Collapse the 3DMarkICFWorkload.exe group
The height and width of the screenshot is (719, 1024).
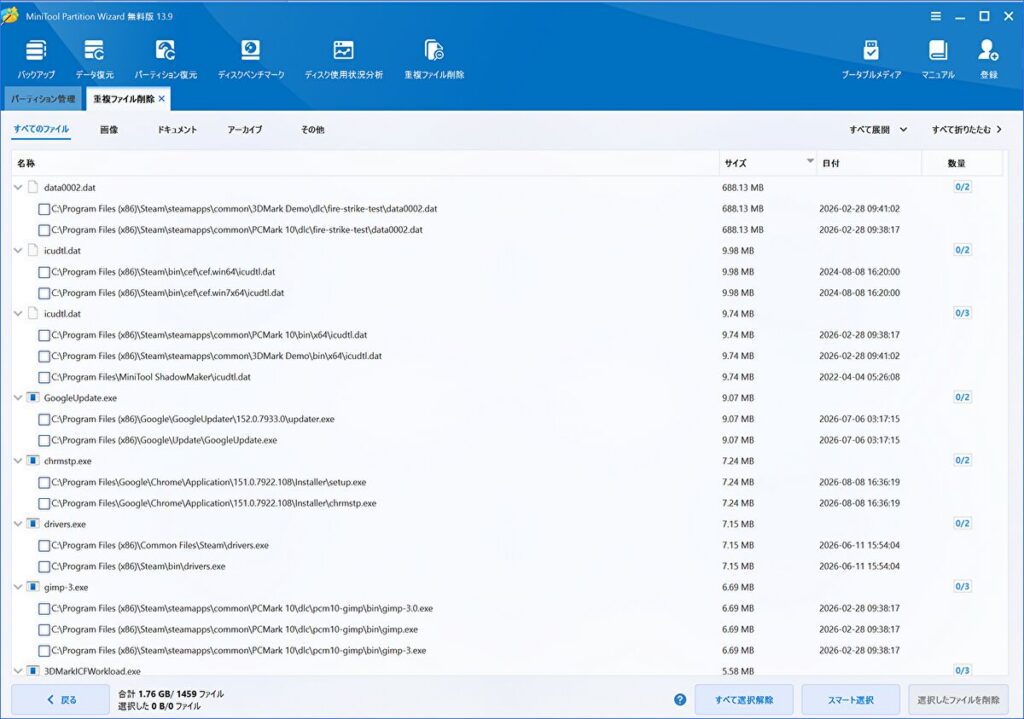tap(18, 671)
